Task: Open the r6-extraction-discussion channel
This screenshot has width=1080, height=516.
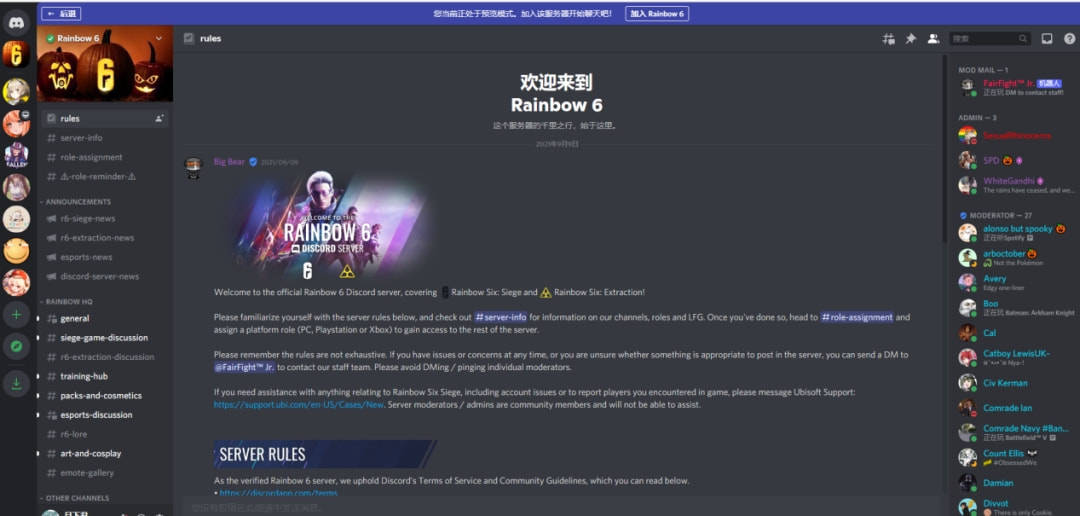Action: pyautogui.click(x=105, y=357)
